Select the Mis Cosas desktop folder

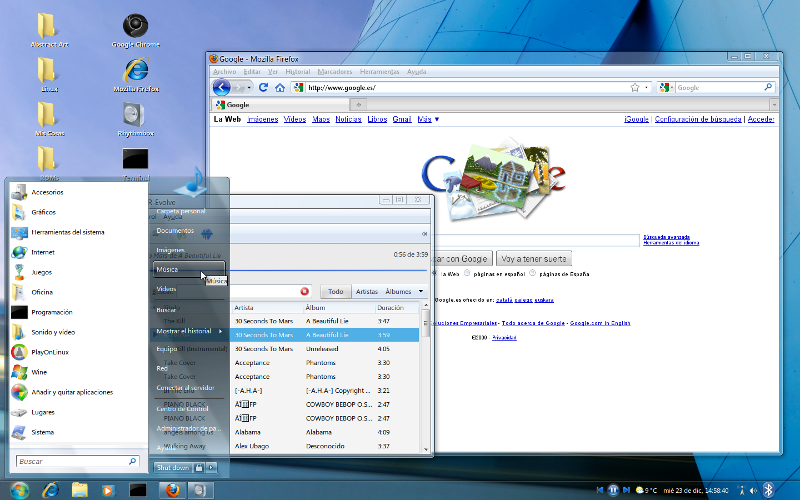point(49,119)
